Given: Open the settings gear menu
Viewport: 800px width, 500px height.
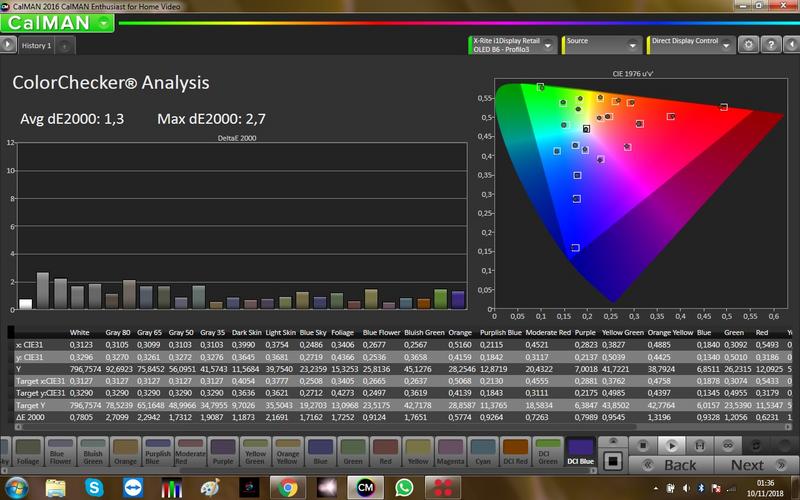Looking at the screenshot, I should click(748, 45).
